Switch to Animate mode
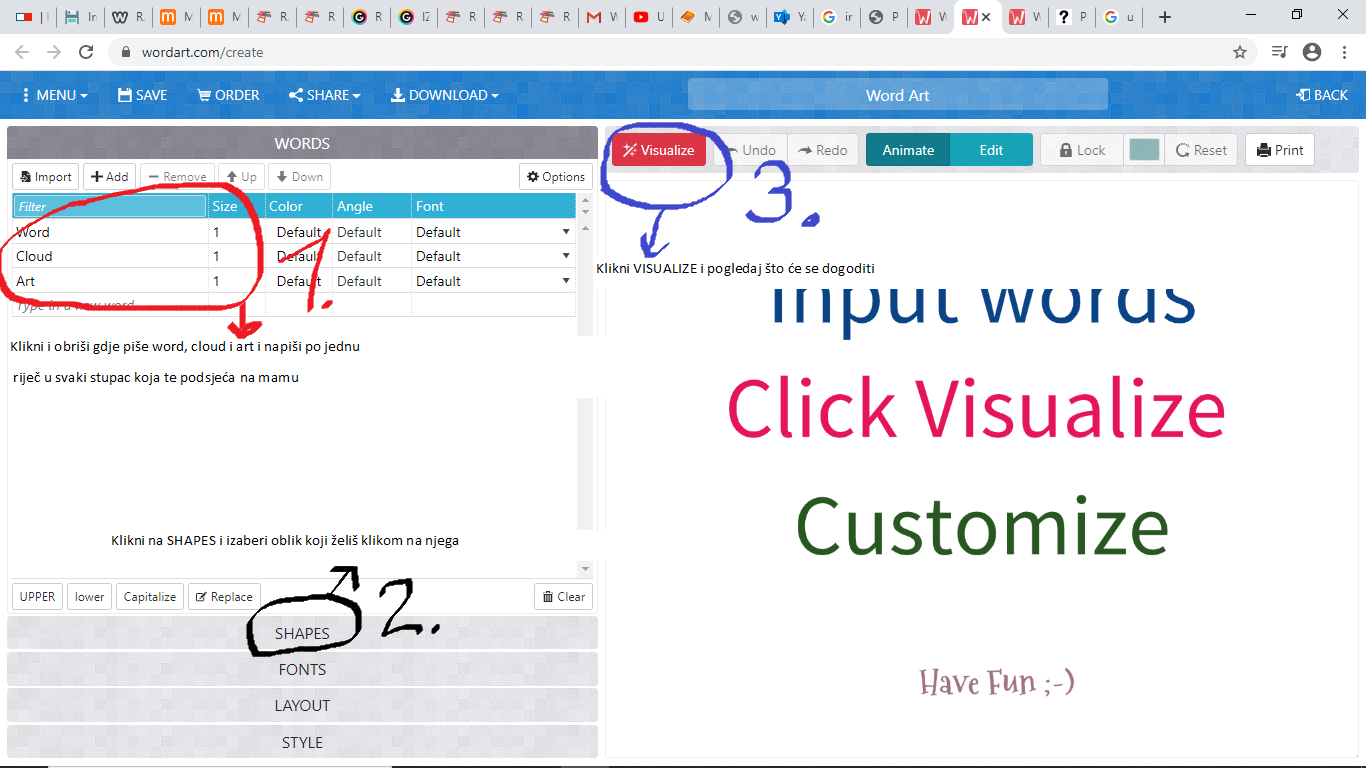This screenshot has width=1366, height=768. click(908, 150)
